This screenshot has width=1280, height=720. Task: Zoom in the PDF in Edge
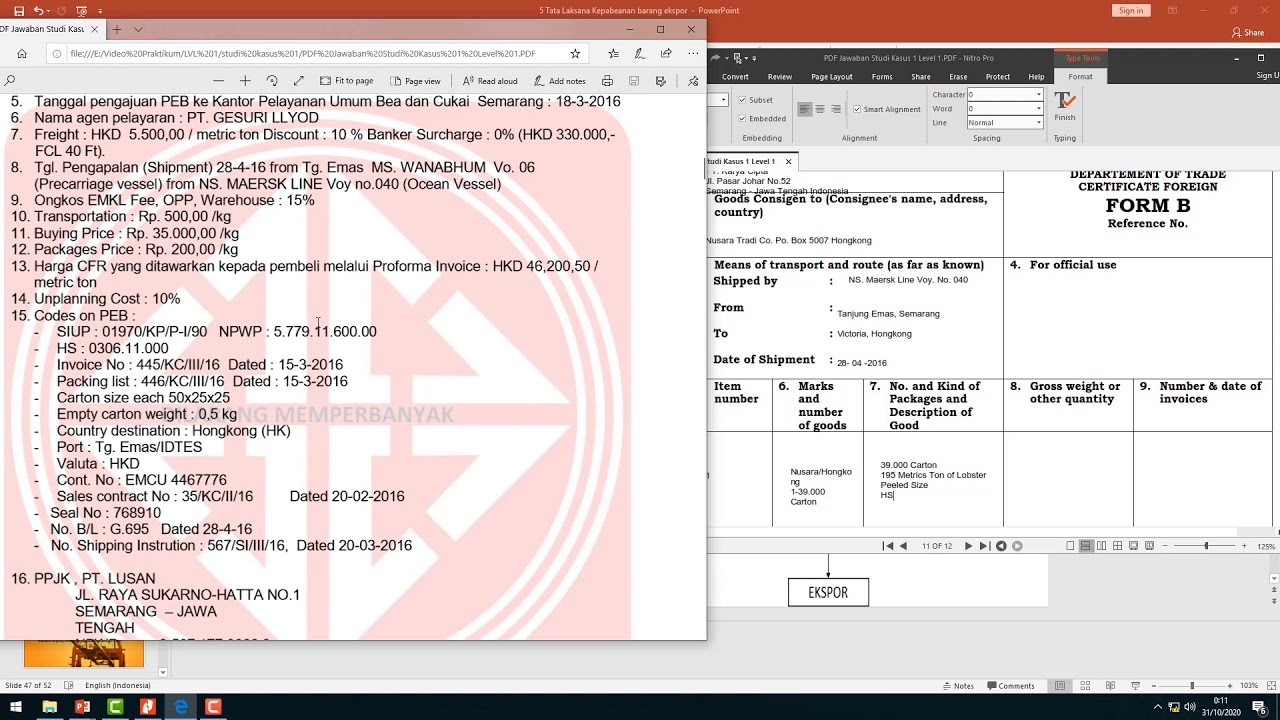[245, 81]
